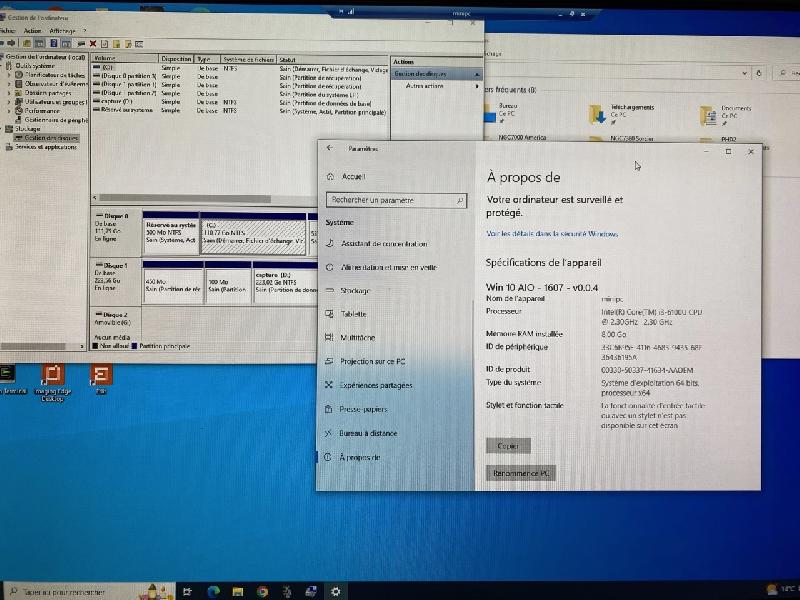Expand the Utilisateurs et groupes arrow
Image resolution: width=800 pixels, height=600 pixels.
pos(9,102)
